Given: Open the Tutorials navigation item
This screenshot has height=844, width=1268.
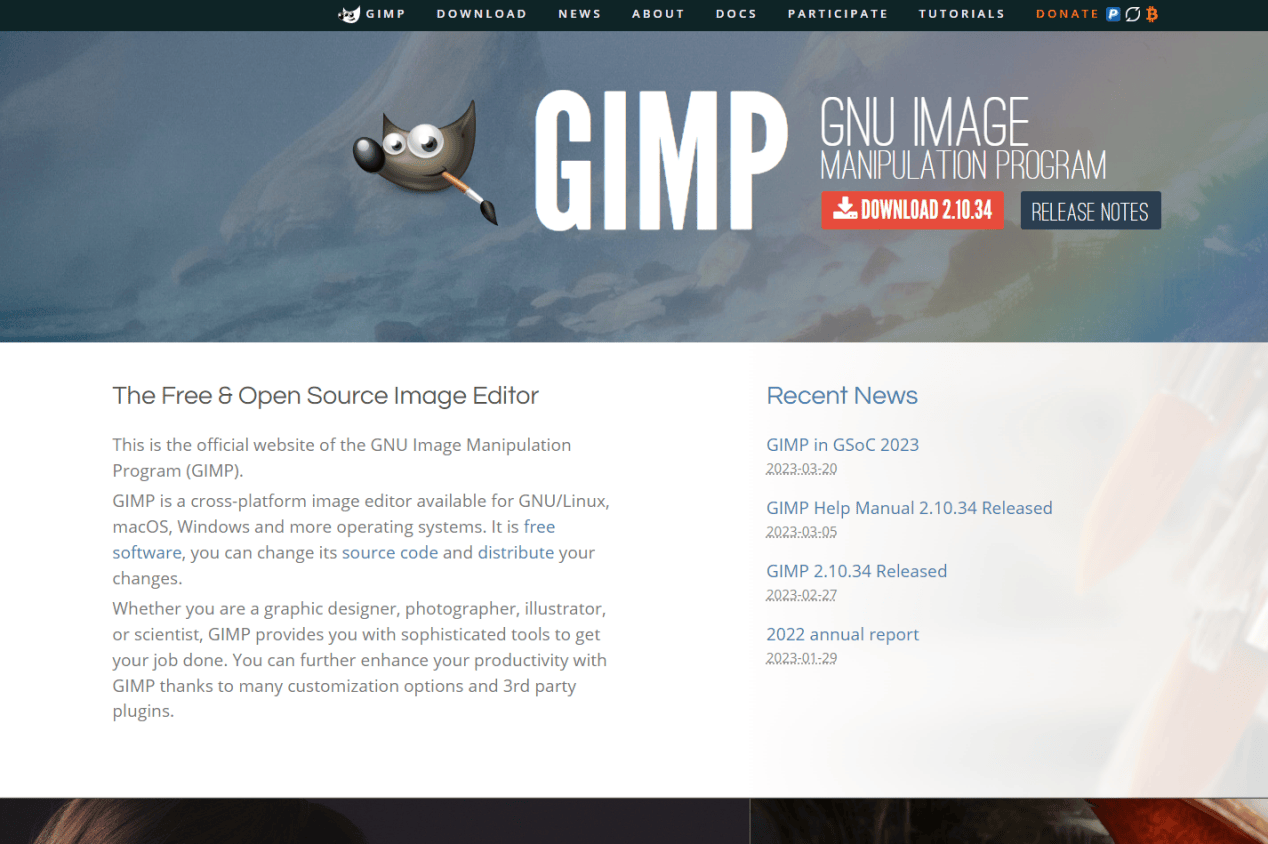Looking at the screenshot, I should pyautogui.click(x=961, y=14).
